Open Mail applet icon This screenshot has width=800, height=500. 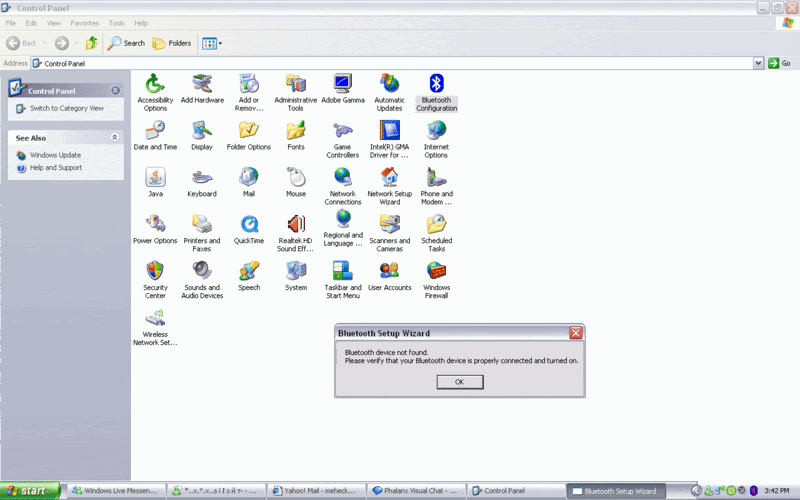pyautogui.click(x=249, y=183)
